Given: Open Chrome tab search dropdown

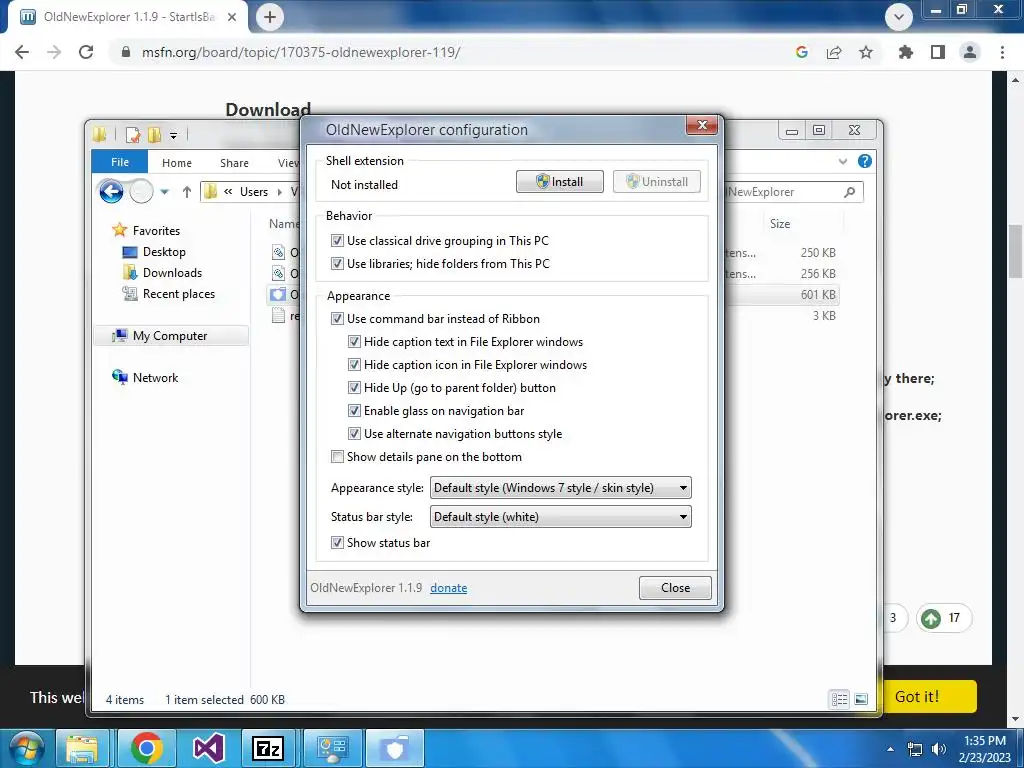Looking at the screenshot, I should 899,17.
